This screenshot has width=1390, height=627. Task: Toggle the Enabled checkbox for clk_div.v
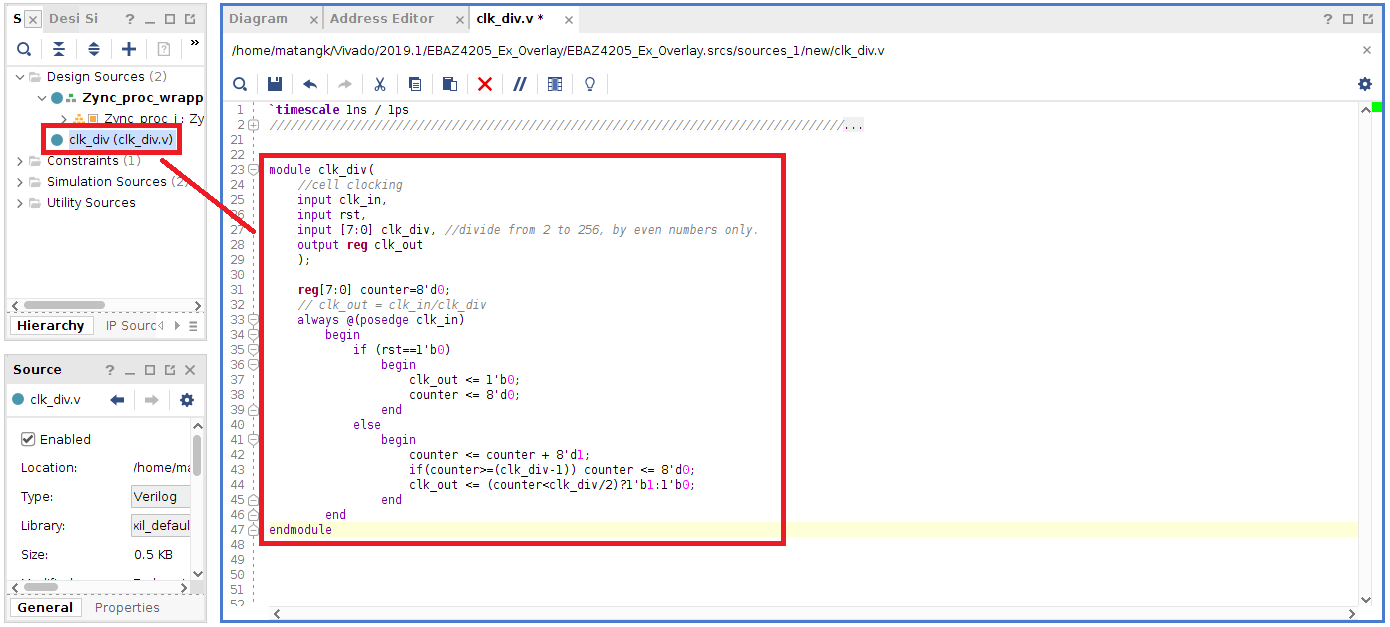coord(28,438)
